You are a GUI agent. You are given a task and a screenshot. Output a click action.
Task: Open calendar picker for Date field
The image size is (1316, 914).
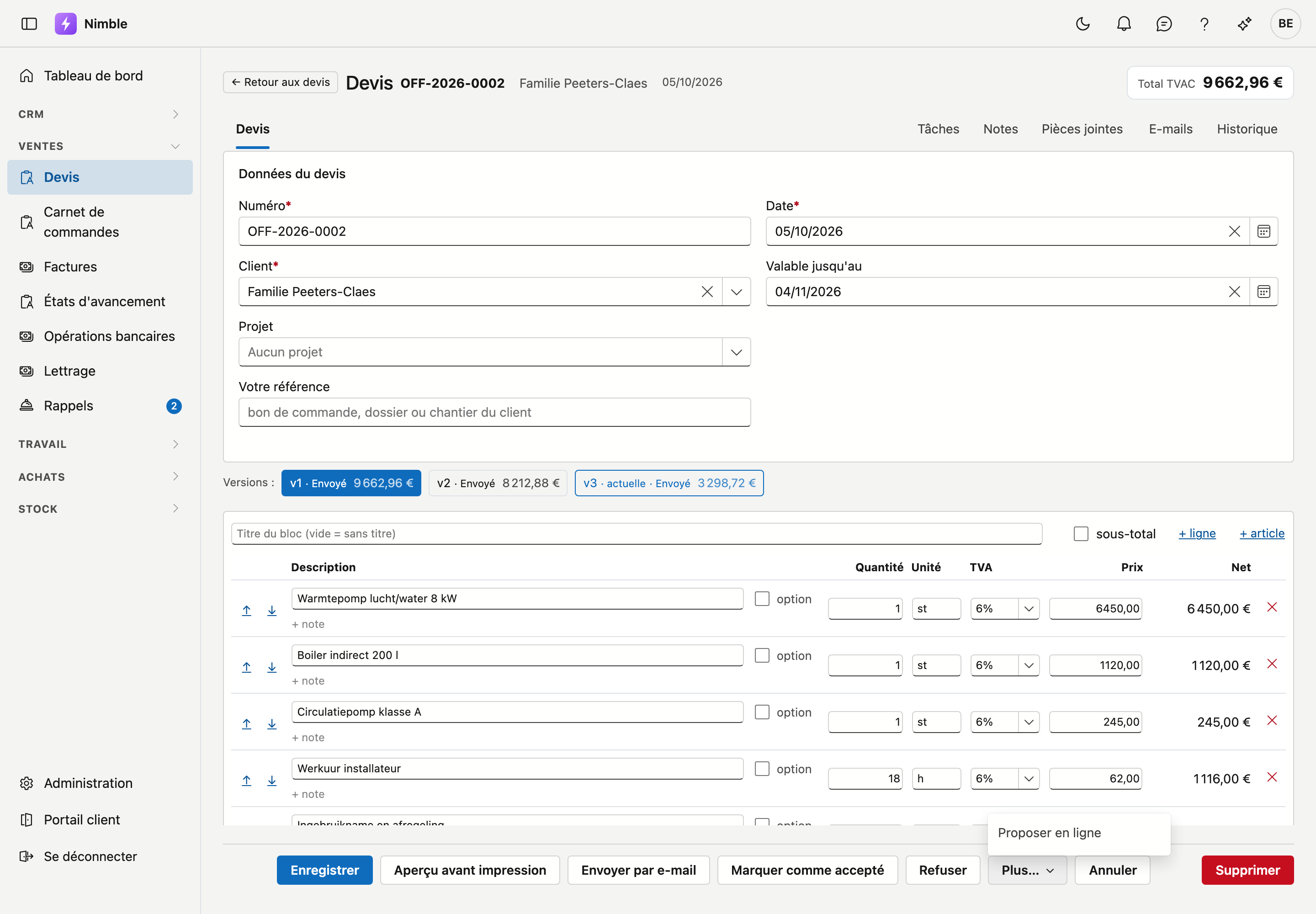pyautogui.click(x=1263, y=231)
